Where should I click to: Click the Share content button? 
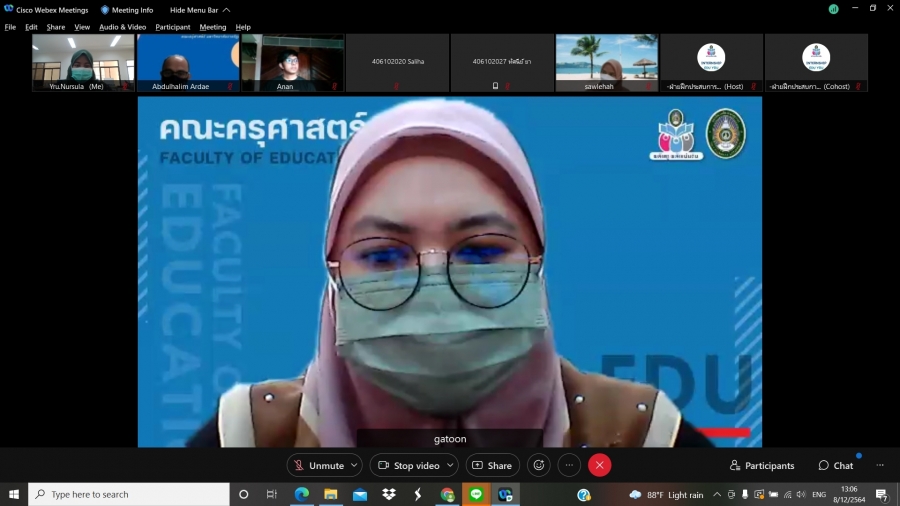click(x=492, y=465)
